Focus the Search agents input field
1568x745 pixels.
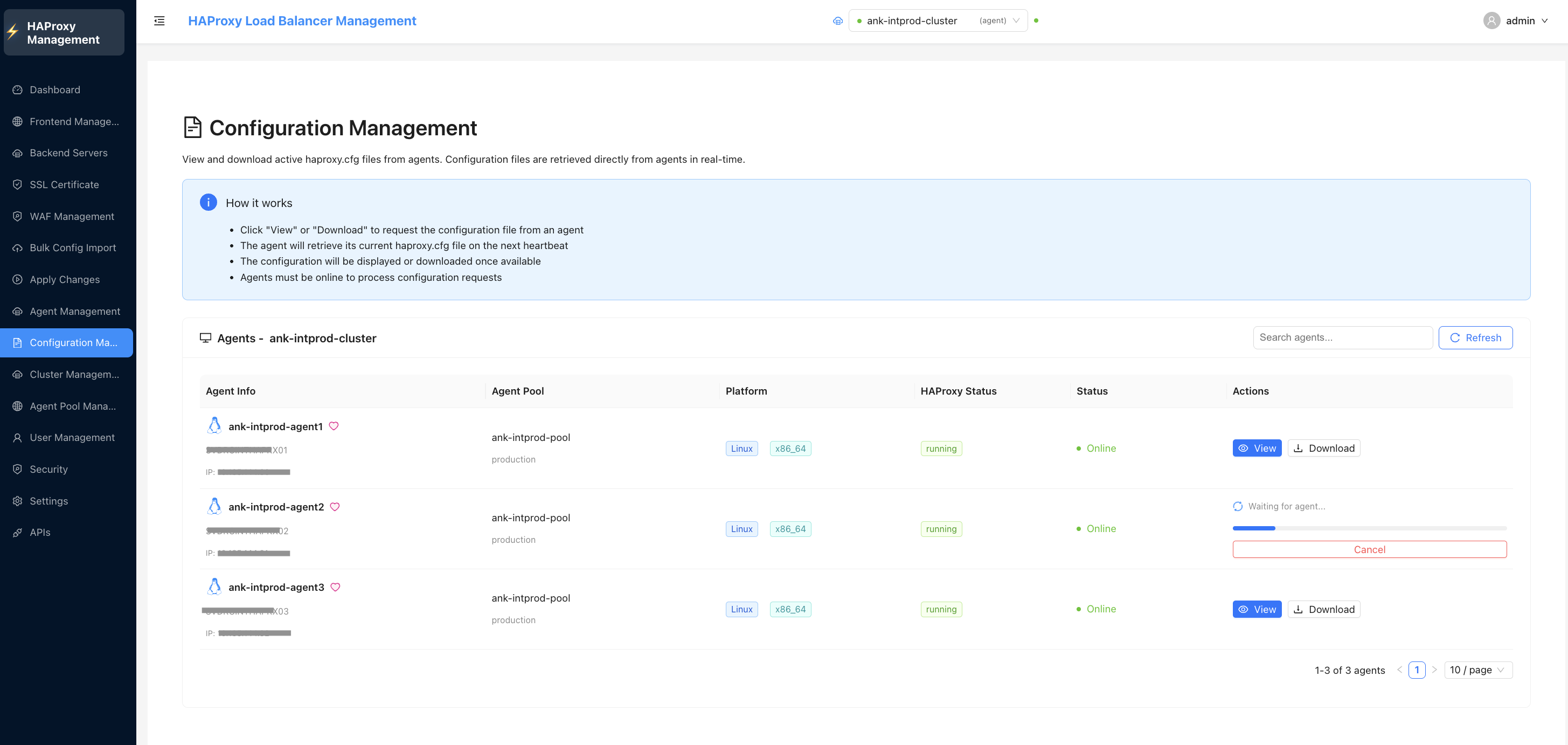tap(1343, 337)
